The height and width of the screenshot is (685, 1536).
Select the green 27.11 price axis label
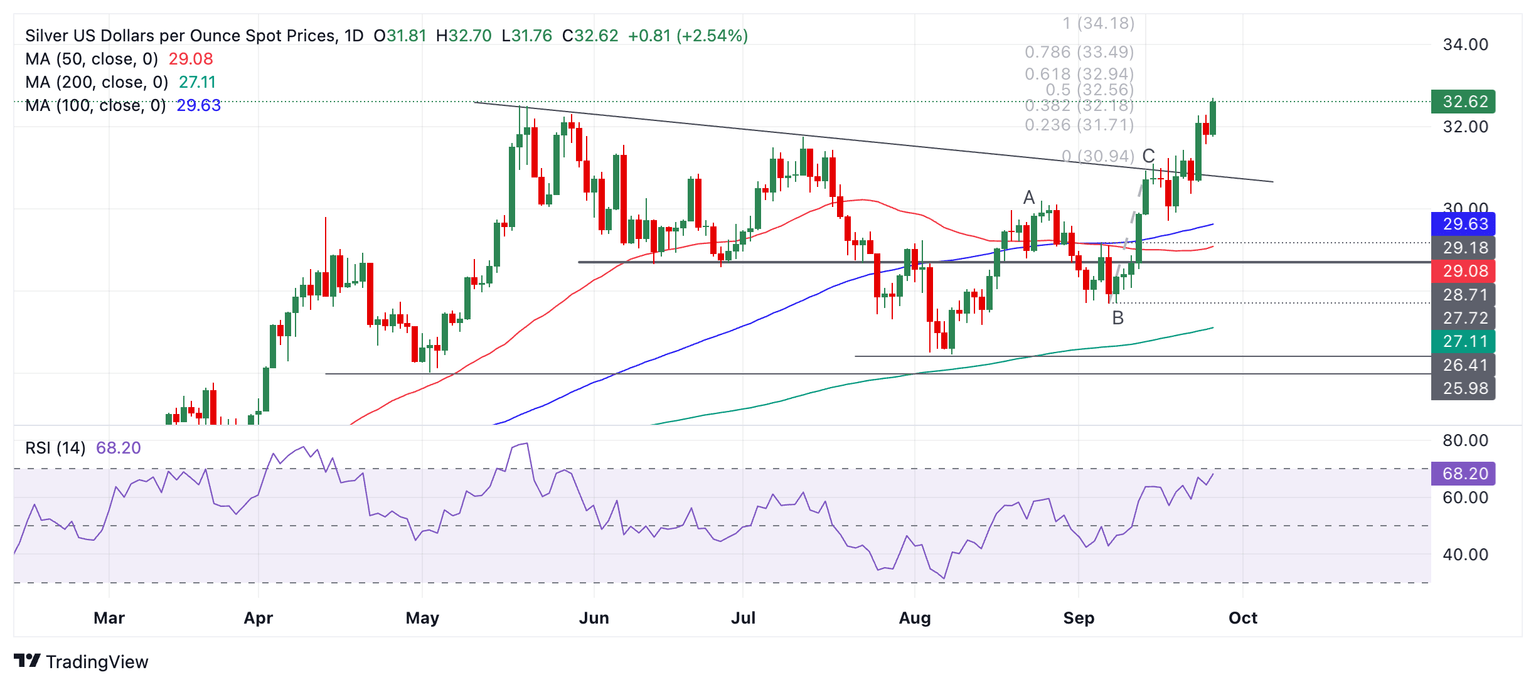click(x=1463, y=342)
